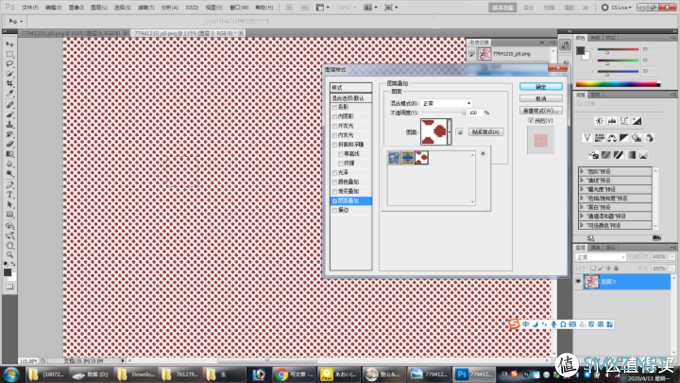Select the red dots pattern thumbnail in picker
Screen dimensions: 680x383
click(422, 158)
